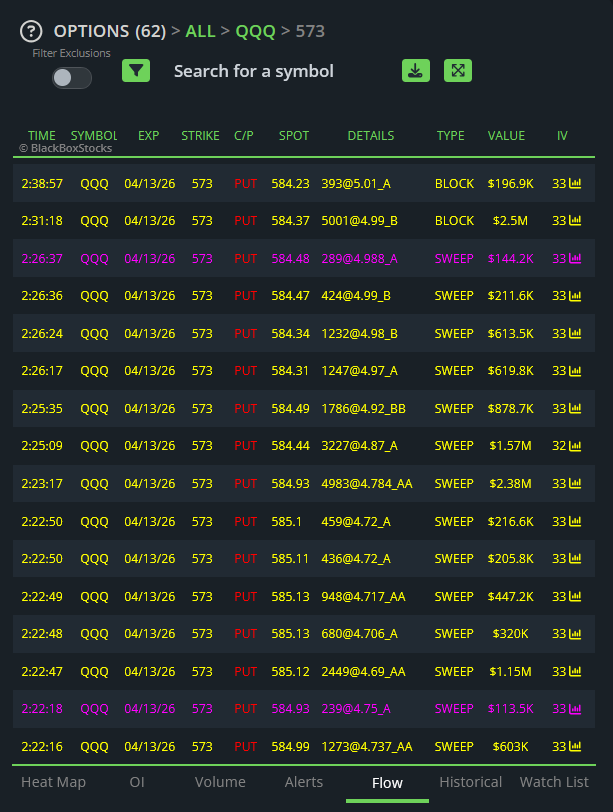Sort by the IV column header
The height and width of the screenshot is (812, 613).
pyautogui.click(x=562, y=136)
